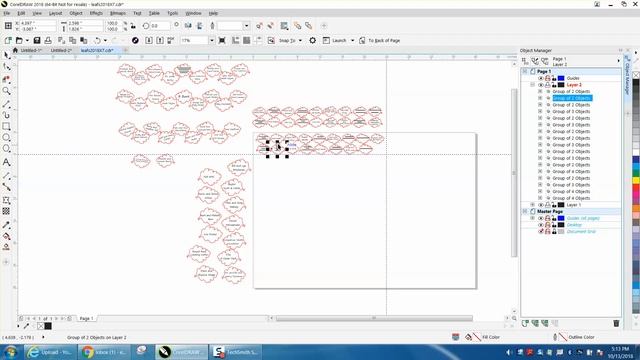Collapse the Layer 2 tree node
Screen dimensions: 640x360
[532, 85]
